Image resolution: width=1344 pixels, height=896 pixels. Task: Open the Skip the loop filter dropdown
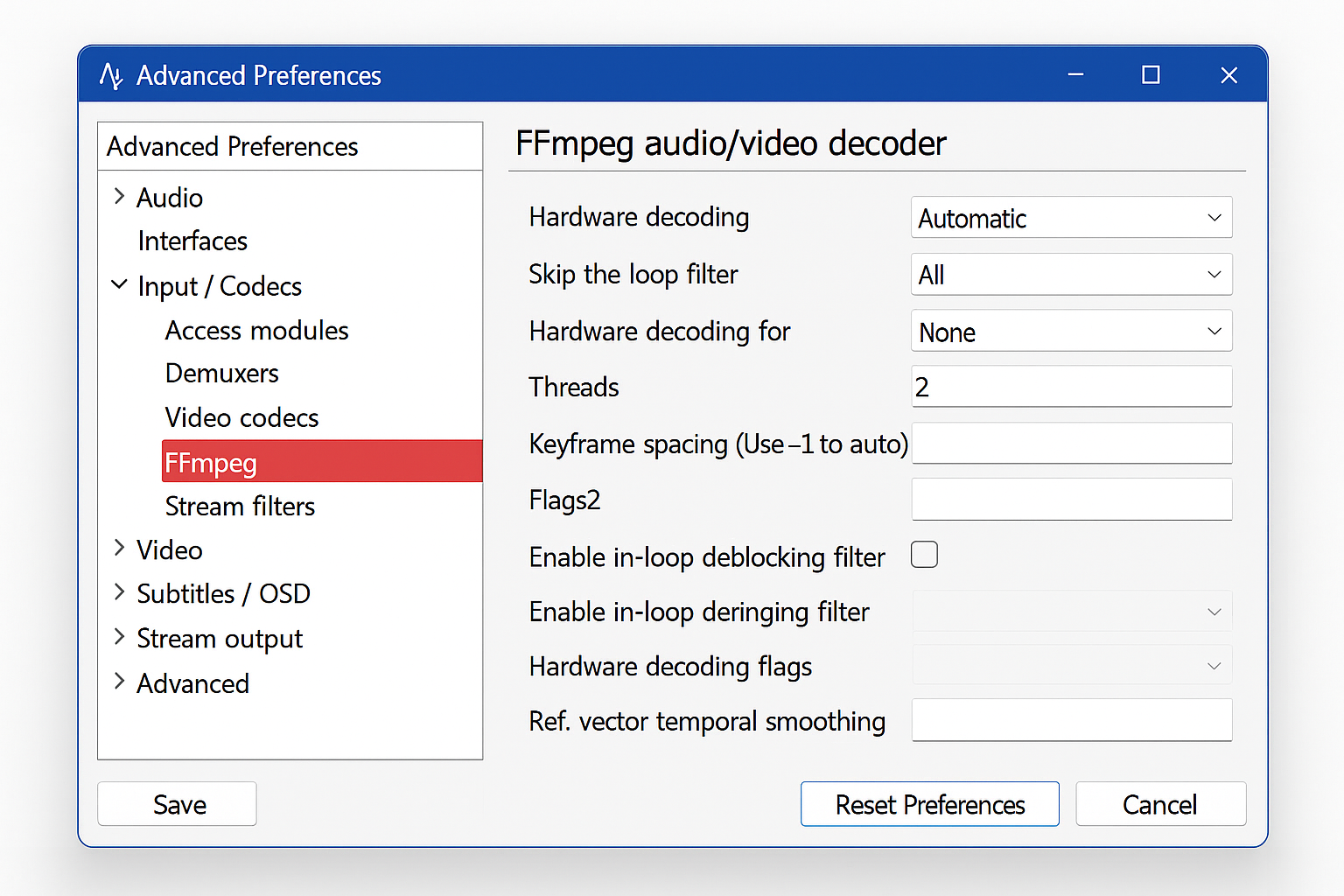point(1071,274)
